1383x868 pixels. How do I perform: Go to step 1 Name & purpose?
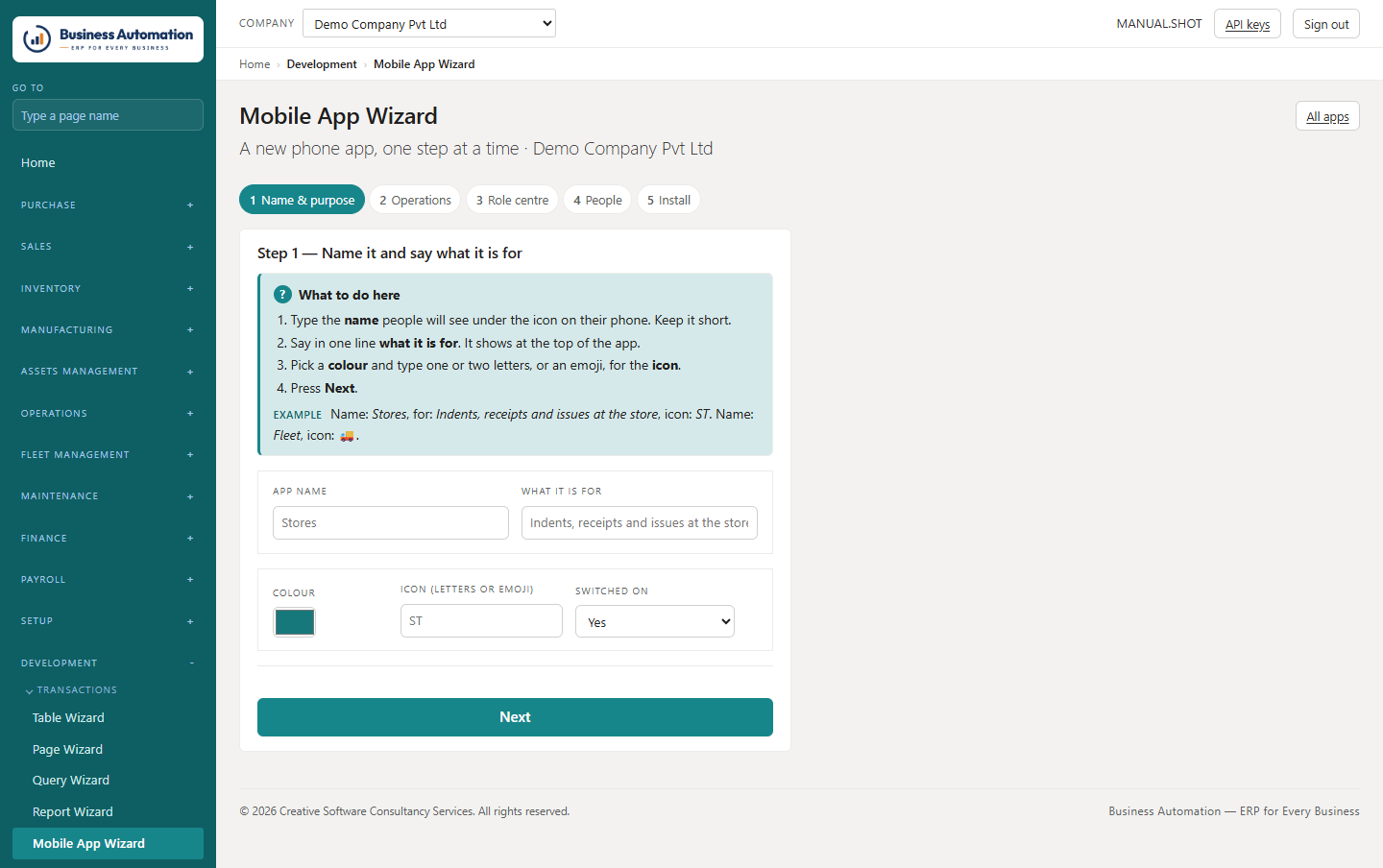pyautogui.click(x=302, y=200)
